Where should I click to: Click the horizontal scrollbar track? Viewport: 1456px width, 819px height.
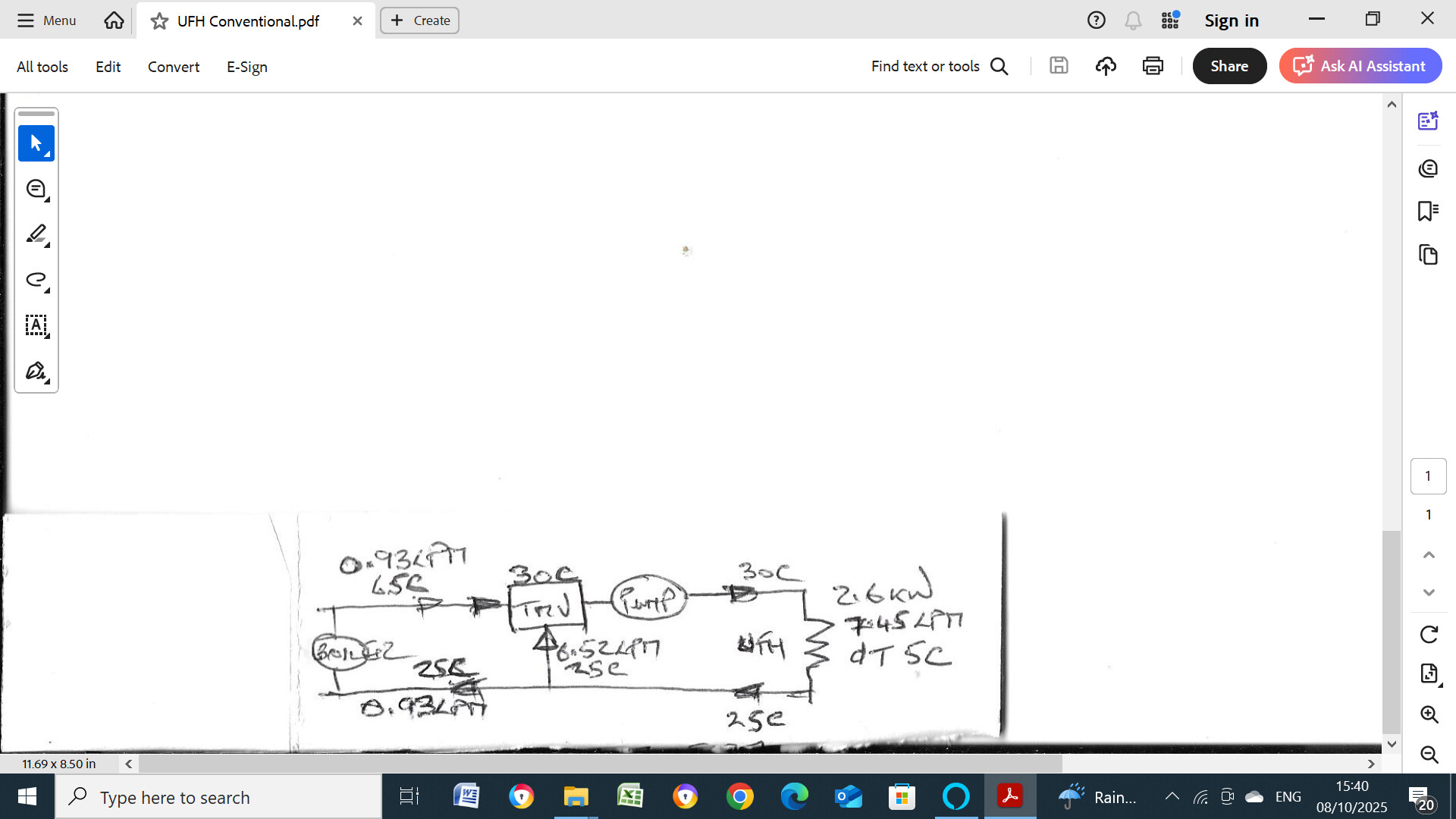(x=1213, y=764)
